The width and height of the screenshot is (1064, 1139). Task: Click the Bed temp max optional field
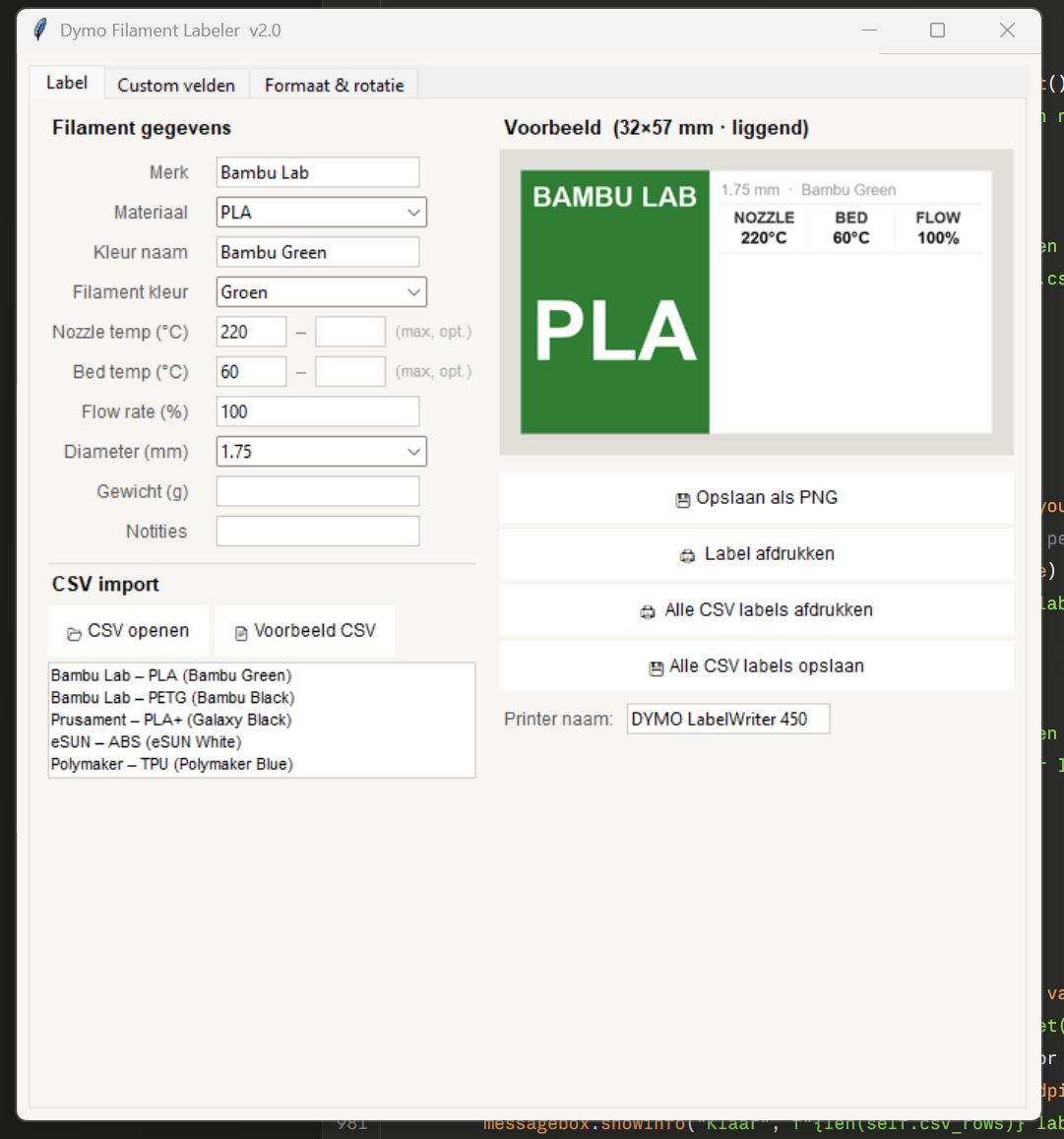pyautogui.click(x=350, y=372)
